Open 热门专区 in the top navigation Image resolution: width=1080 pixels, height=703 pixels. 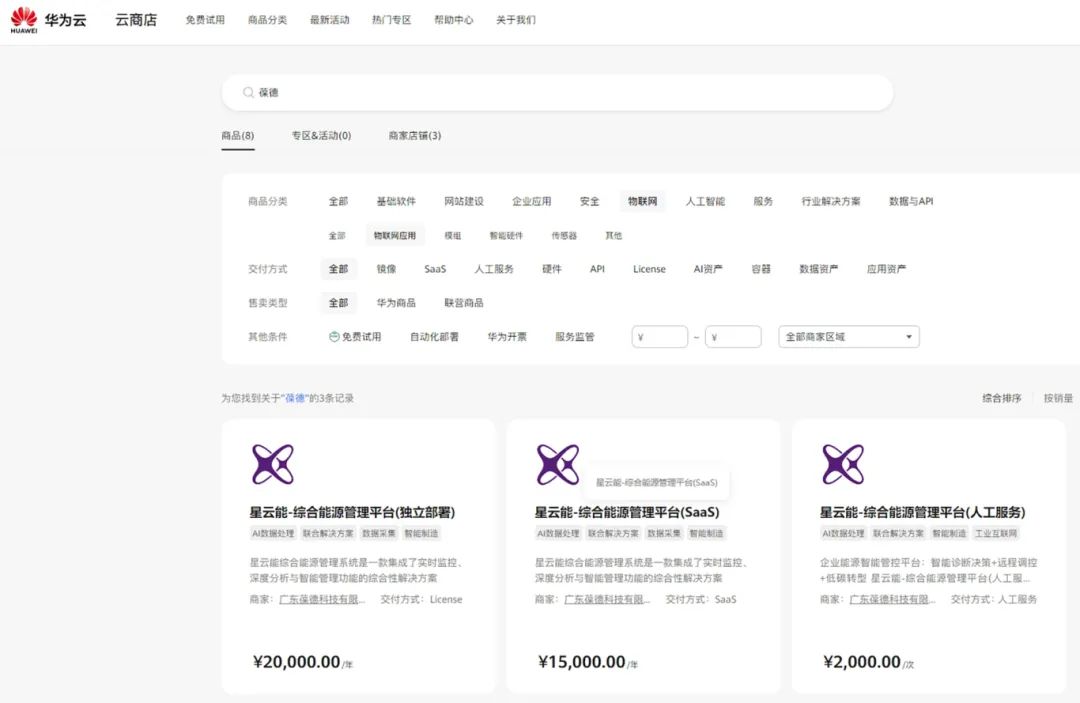tap(392, 19)
